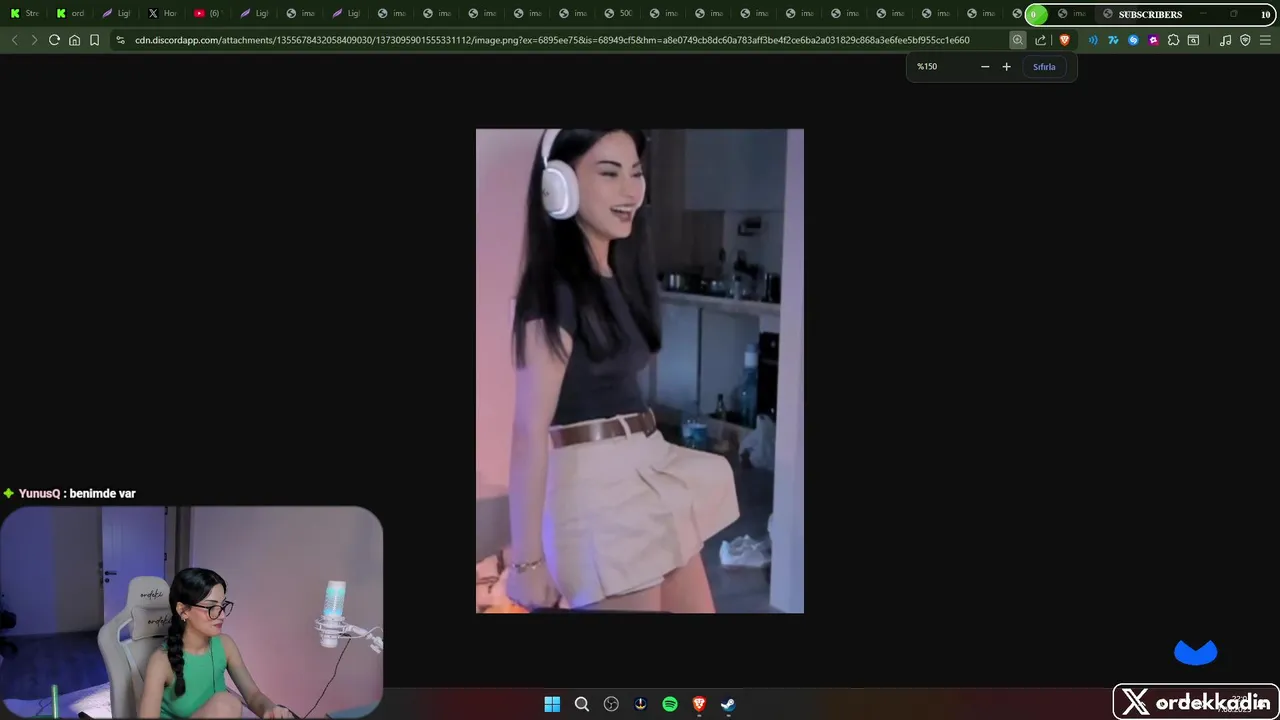Switch to the first Kick tab labeled 'Stre'

(24, 13)
